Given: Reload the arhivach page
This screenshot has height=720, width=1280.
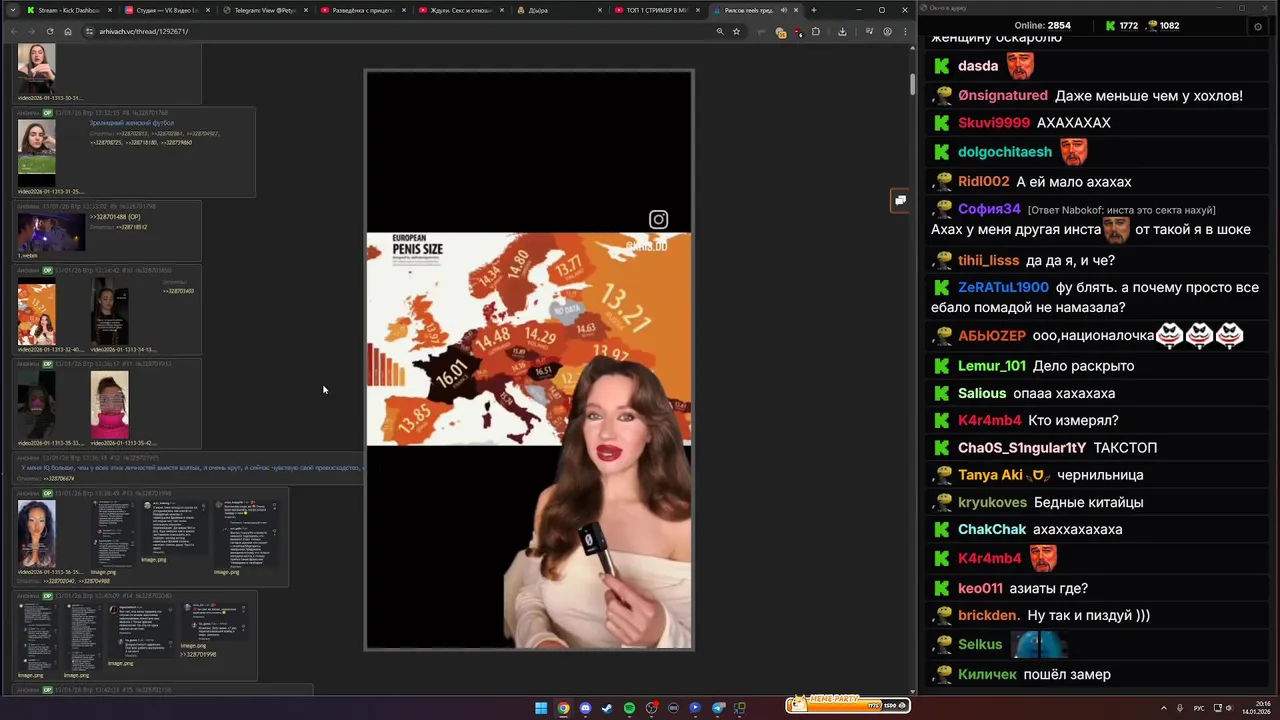Looking at the screenshot, I should point(50,31).
